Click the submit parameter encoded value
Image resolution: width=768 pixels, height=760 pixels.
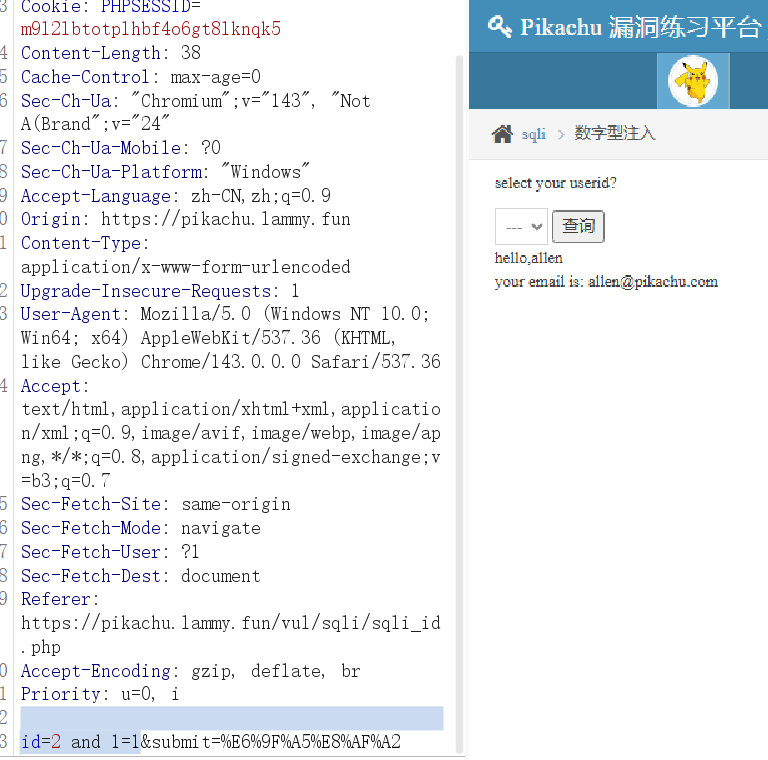[300, 742]
